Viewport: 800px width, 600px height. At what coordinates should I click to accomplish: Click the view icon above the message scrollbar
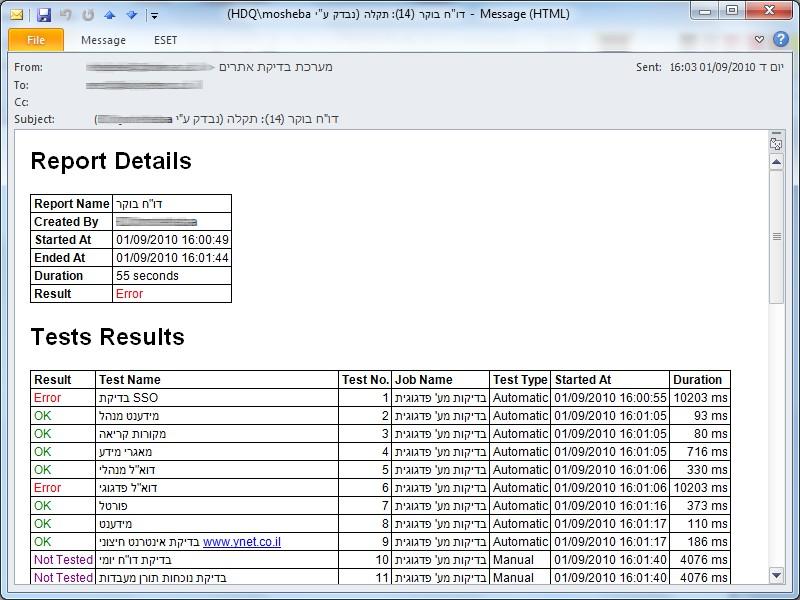[776, 144]
